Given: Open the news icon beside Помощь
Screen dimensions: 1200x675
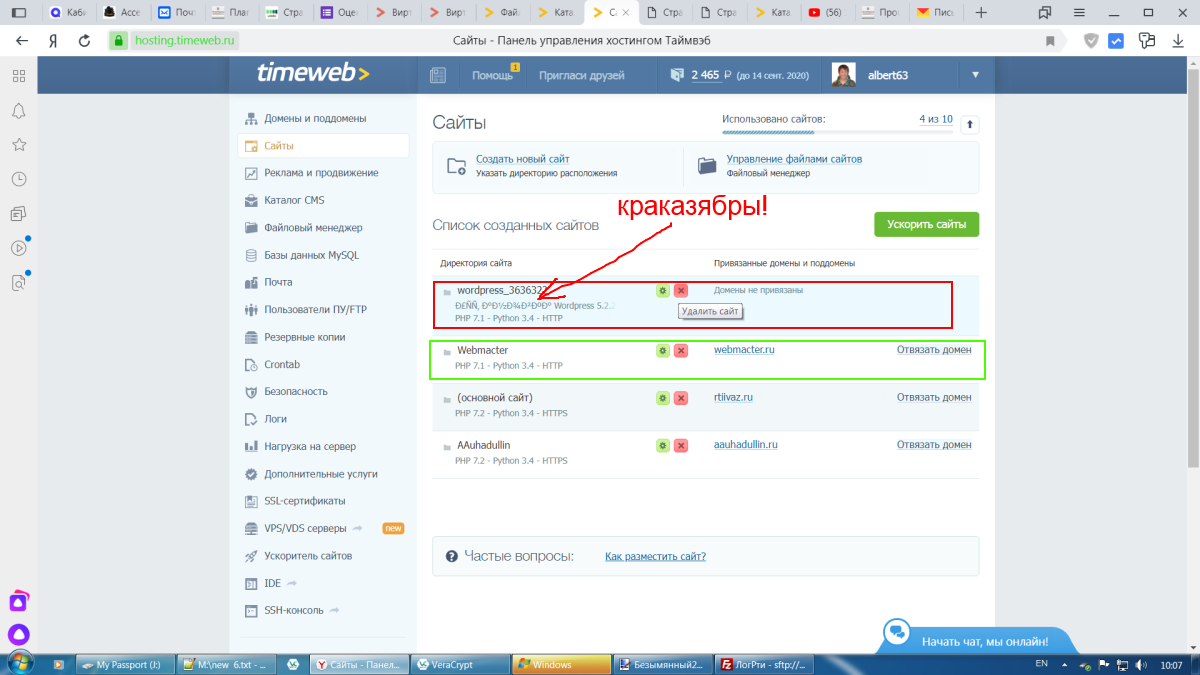Looking at the screenshot, I should [437, 75].
